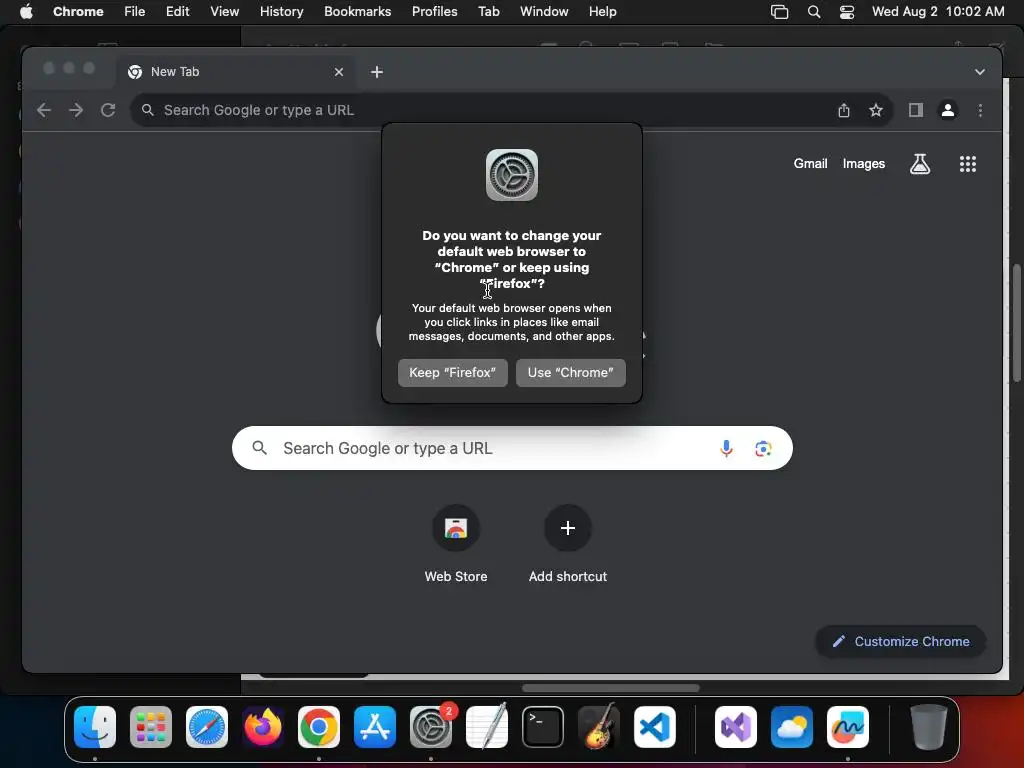Open the Gmail link

click(810, 164)
